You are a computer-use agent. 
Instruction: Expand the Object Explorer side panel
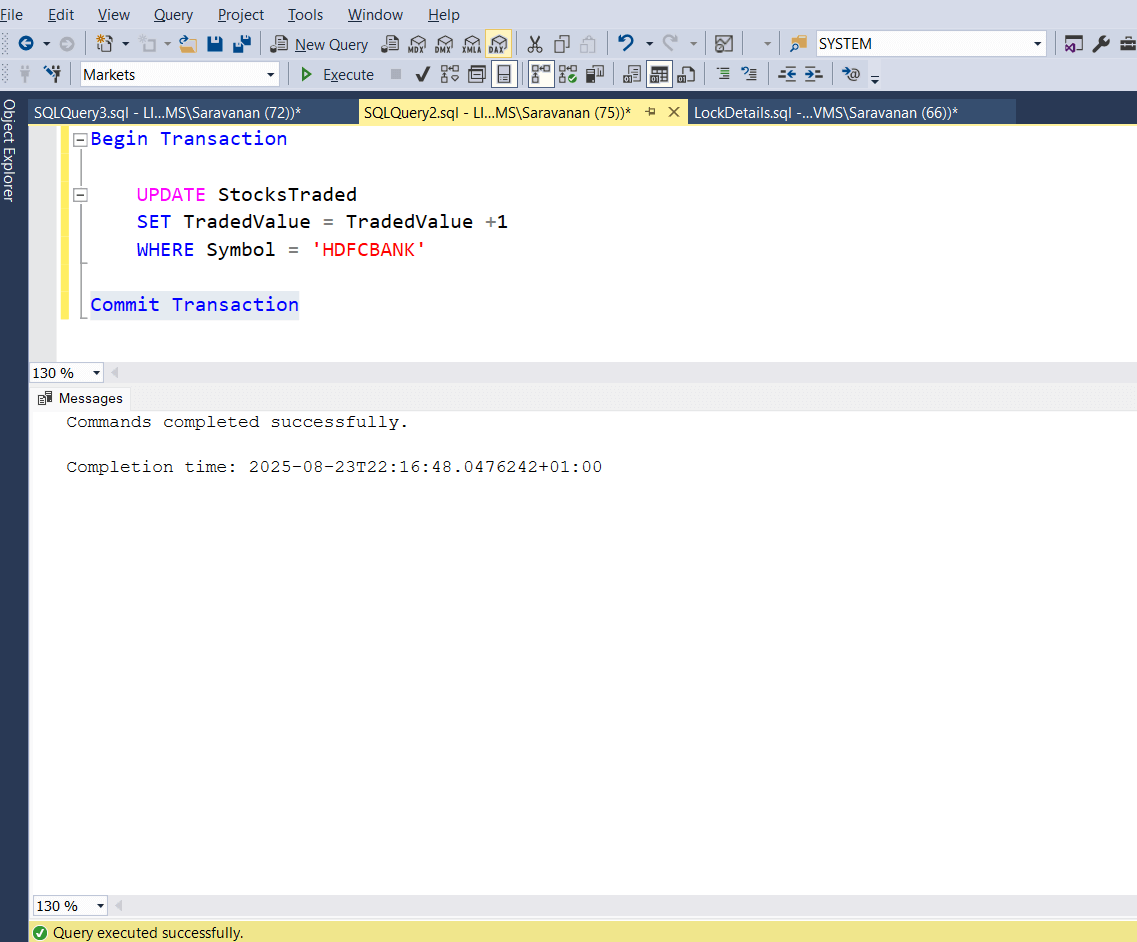pyautogui.click(x=9, y=150)
